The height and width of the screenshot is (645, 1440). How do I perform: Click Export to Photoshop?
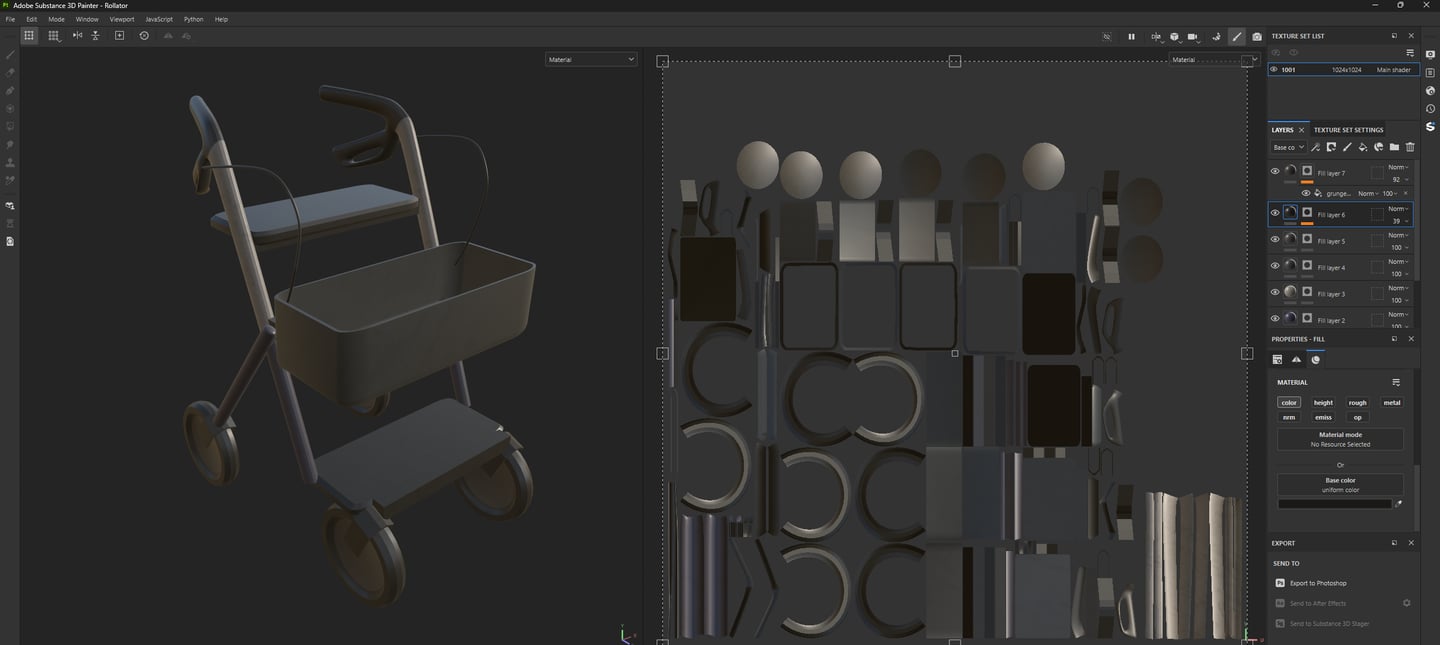click(x=1317, y=583)
